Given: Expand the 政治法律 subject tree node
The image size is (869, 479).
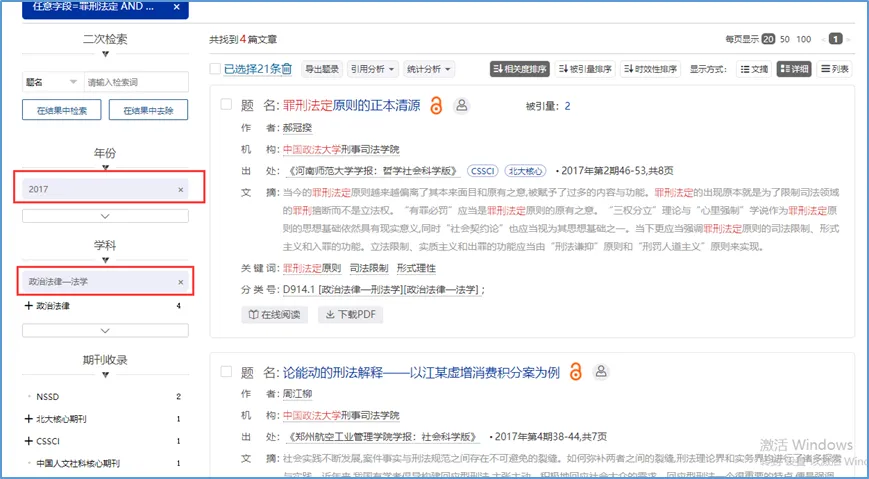Looking at the screenshot, I should [x=29, y=305].
